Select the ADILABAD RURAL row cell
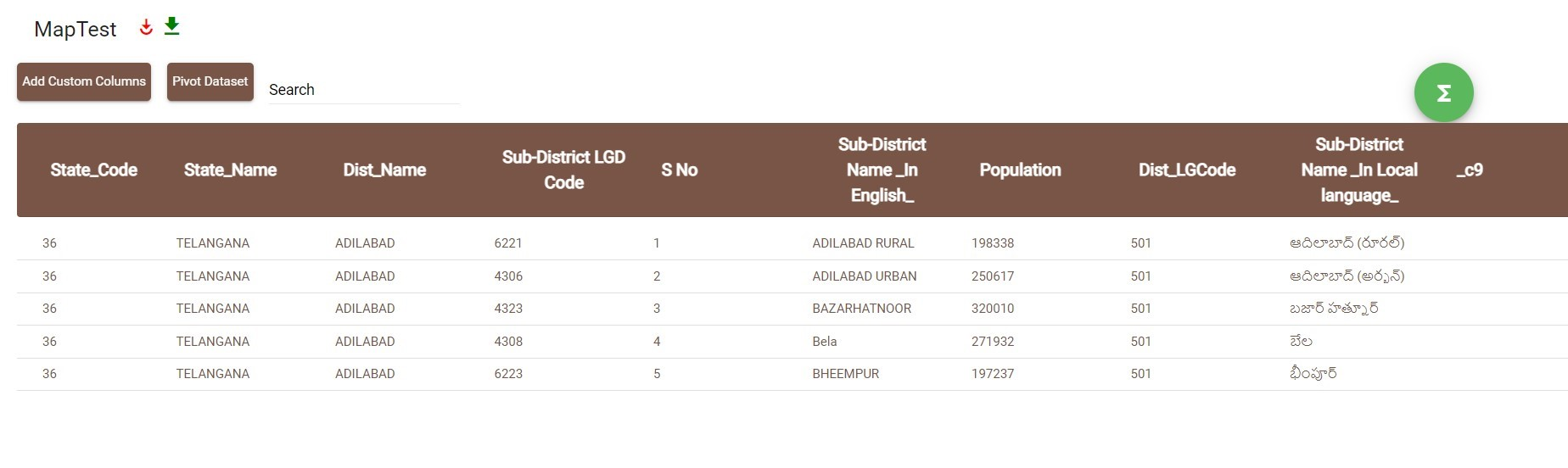Screen dimensions: 1568x468 tap(863, 243)
